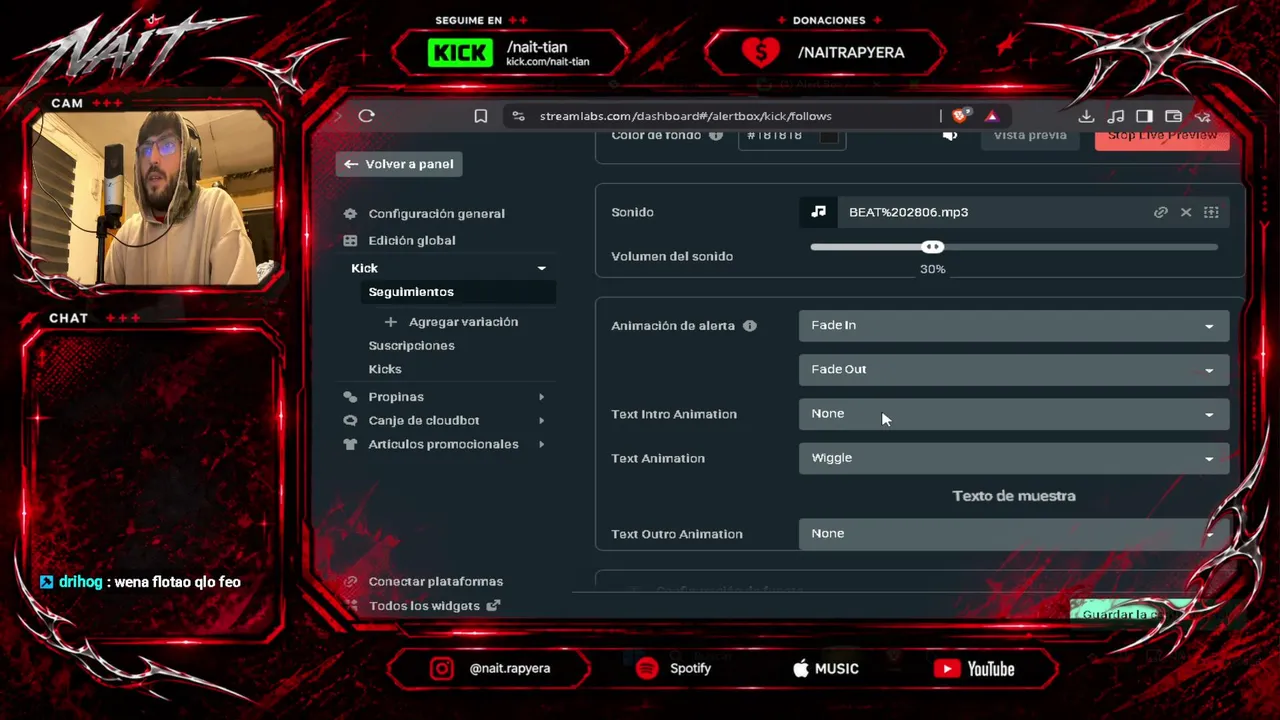Click the external-link icon after Todos los widgets
This screenshot has height=720, width=1280.
point(493,606)
